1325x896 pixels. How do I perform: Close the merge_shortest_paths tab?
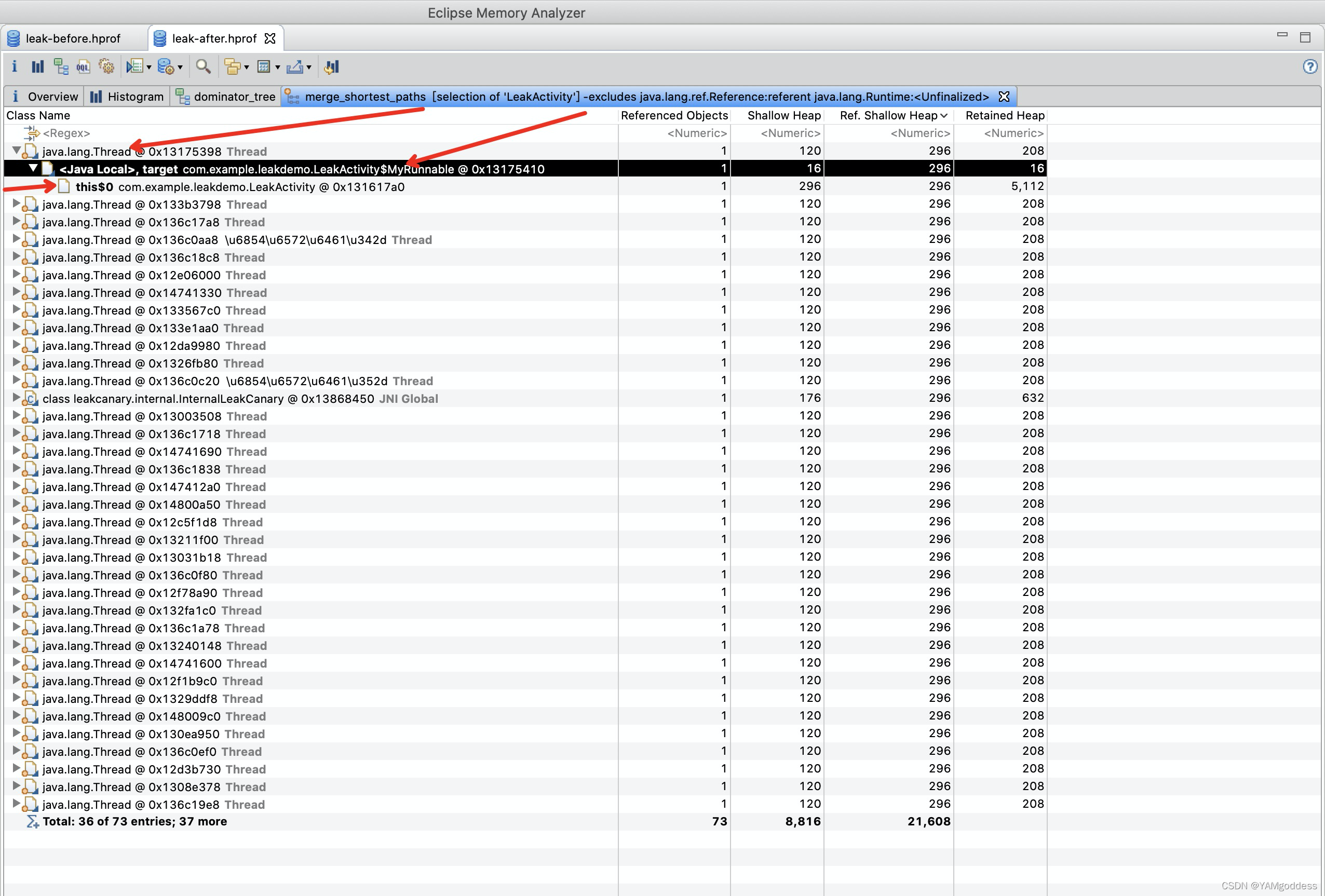pos(1004,97)
